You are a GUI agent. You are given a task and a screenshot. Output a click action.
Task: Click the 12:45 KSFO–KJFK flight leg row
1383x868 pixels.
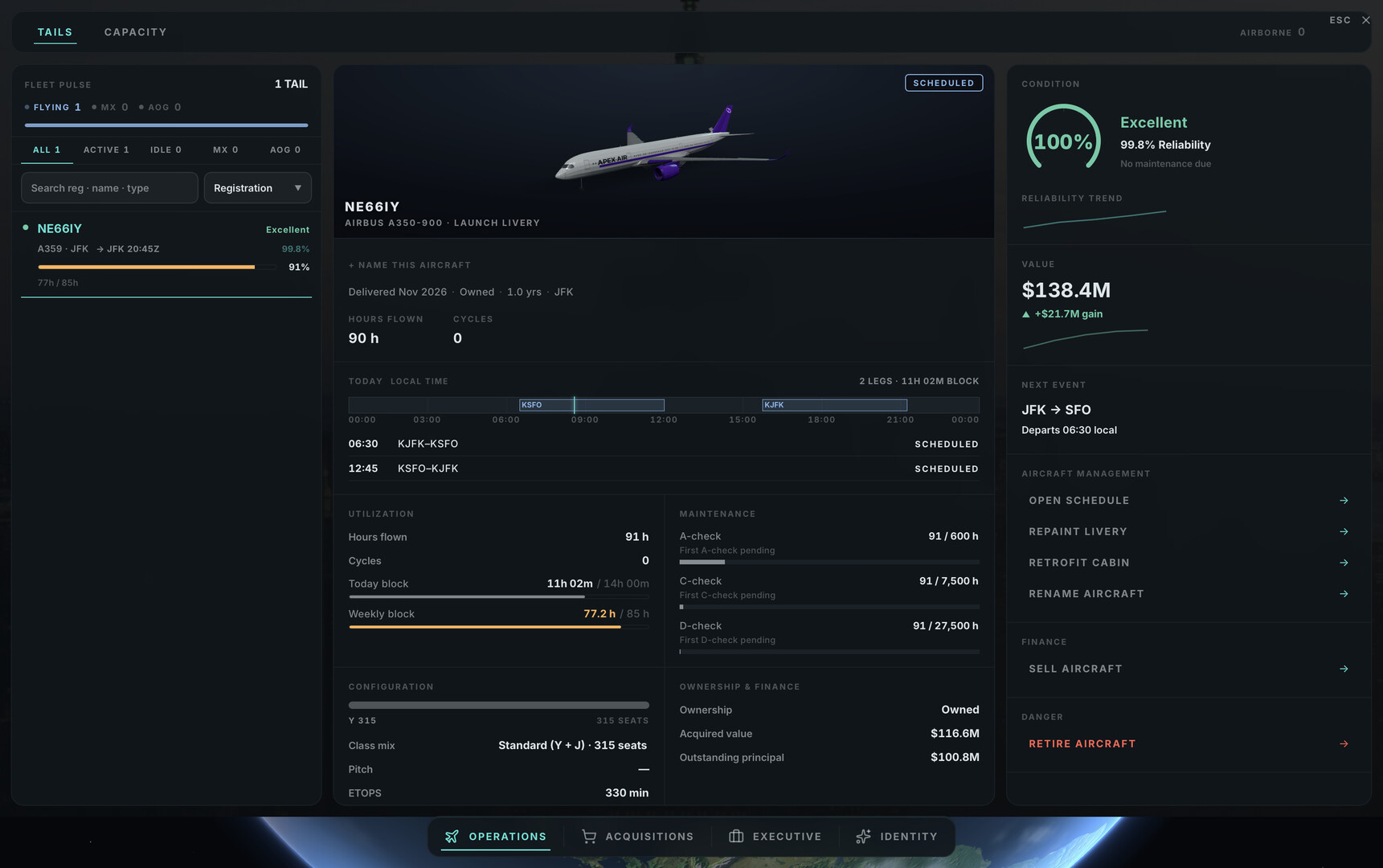coord(664,469)
